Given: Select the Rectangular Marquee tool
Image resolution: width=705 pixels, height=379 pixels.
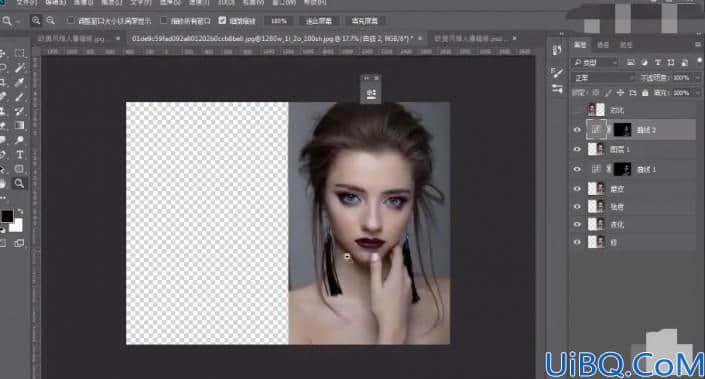Looking at the screenshot, I should [19, 53].
